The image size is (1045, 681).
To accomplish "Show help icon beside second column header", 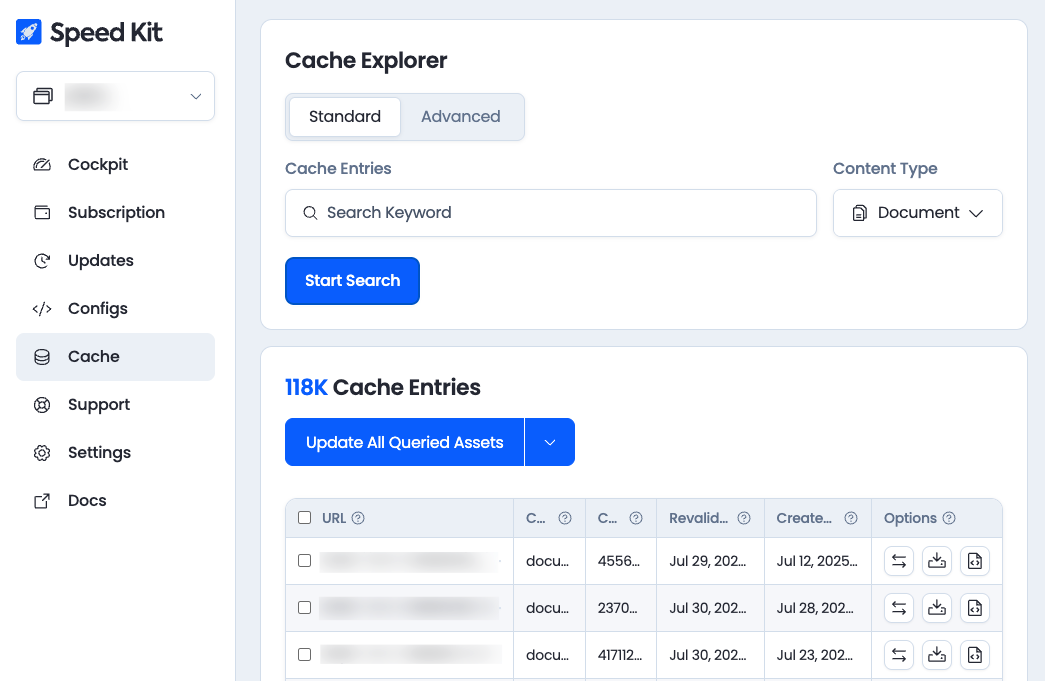I will click(564, 518).
